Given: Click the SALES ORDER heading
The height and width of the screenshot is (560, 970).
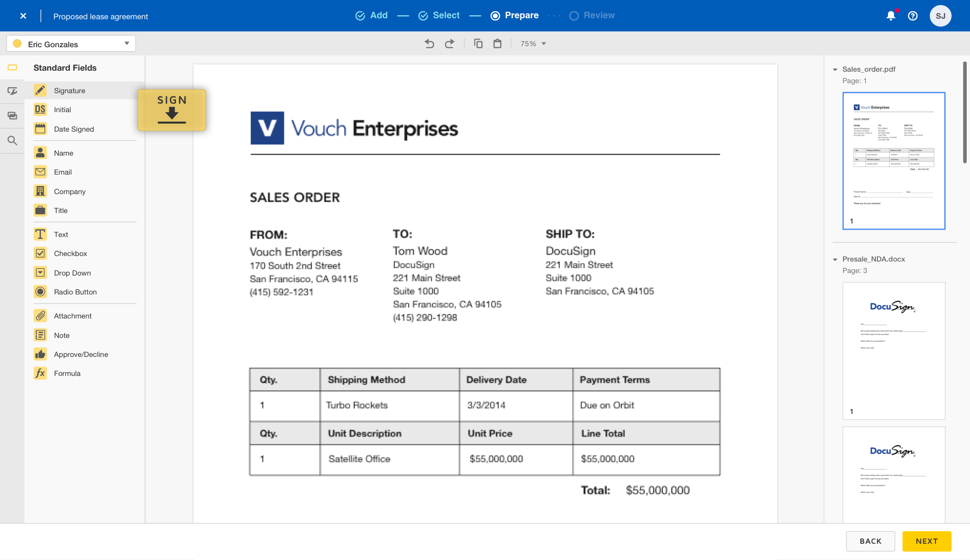Looking at the screenshot, I should [294, 197].
